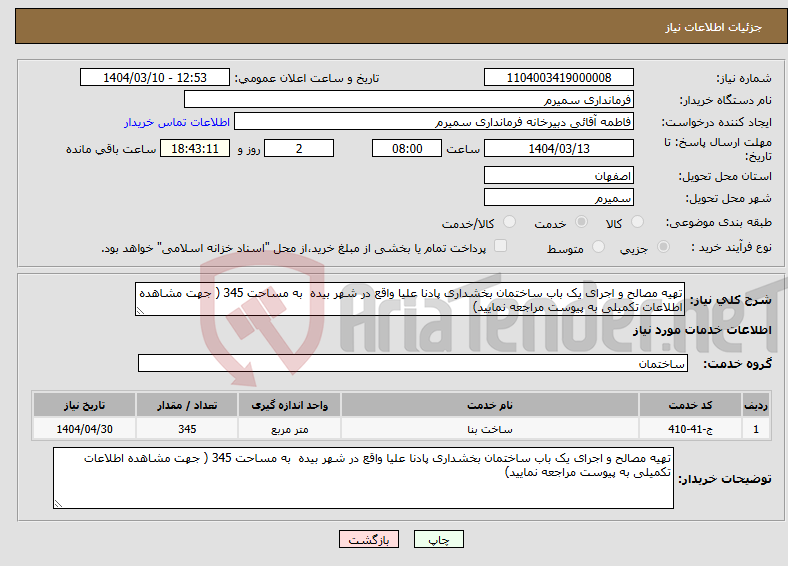The height and width of the screenshot is (566, 788).
Task: Click the توضیحات خریدار label
Action: coord(725,479)
